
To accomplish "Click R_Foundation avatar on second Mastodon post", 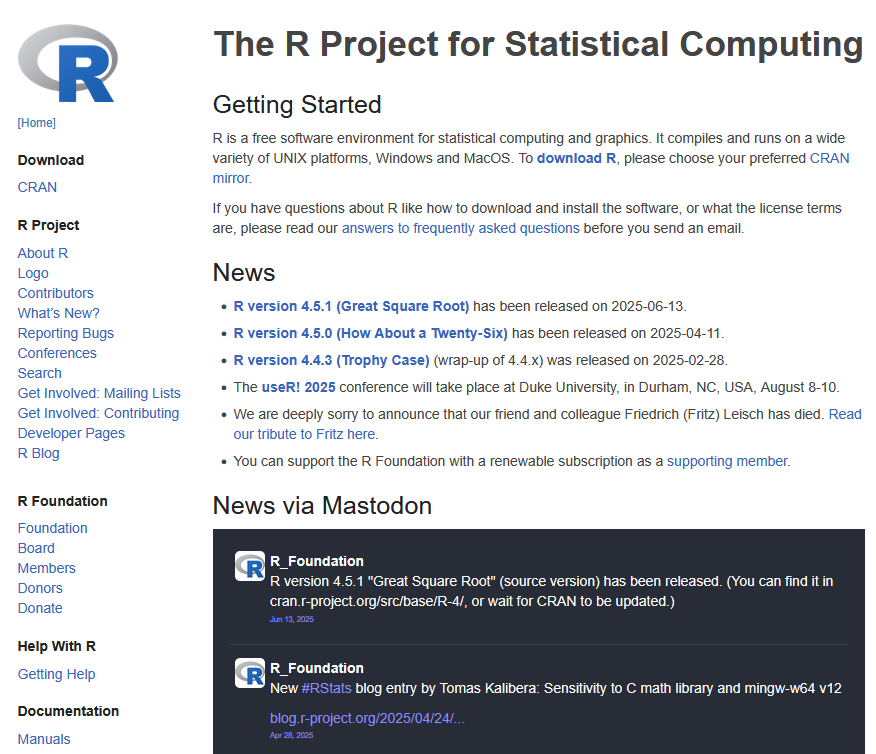I will (x=249, y=673).
